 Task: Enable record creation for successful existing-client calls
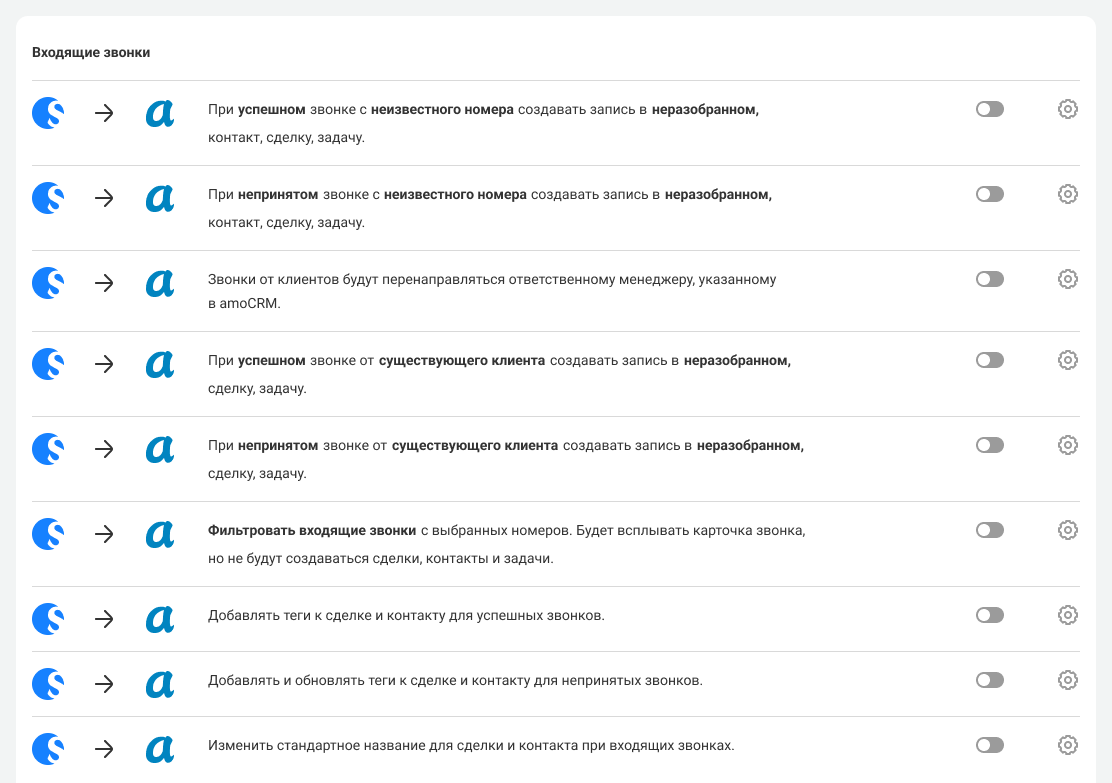(x=990, y=360)
